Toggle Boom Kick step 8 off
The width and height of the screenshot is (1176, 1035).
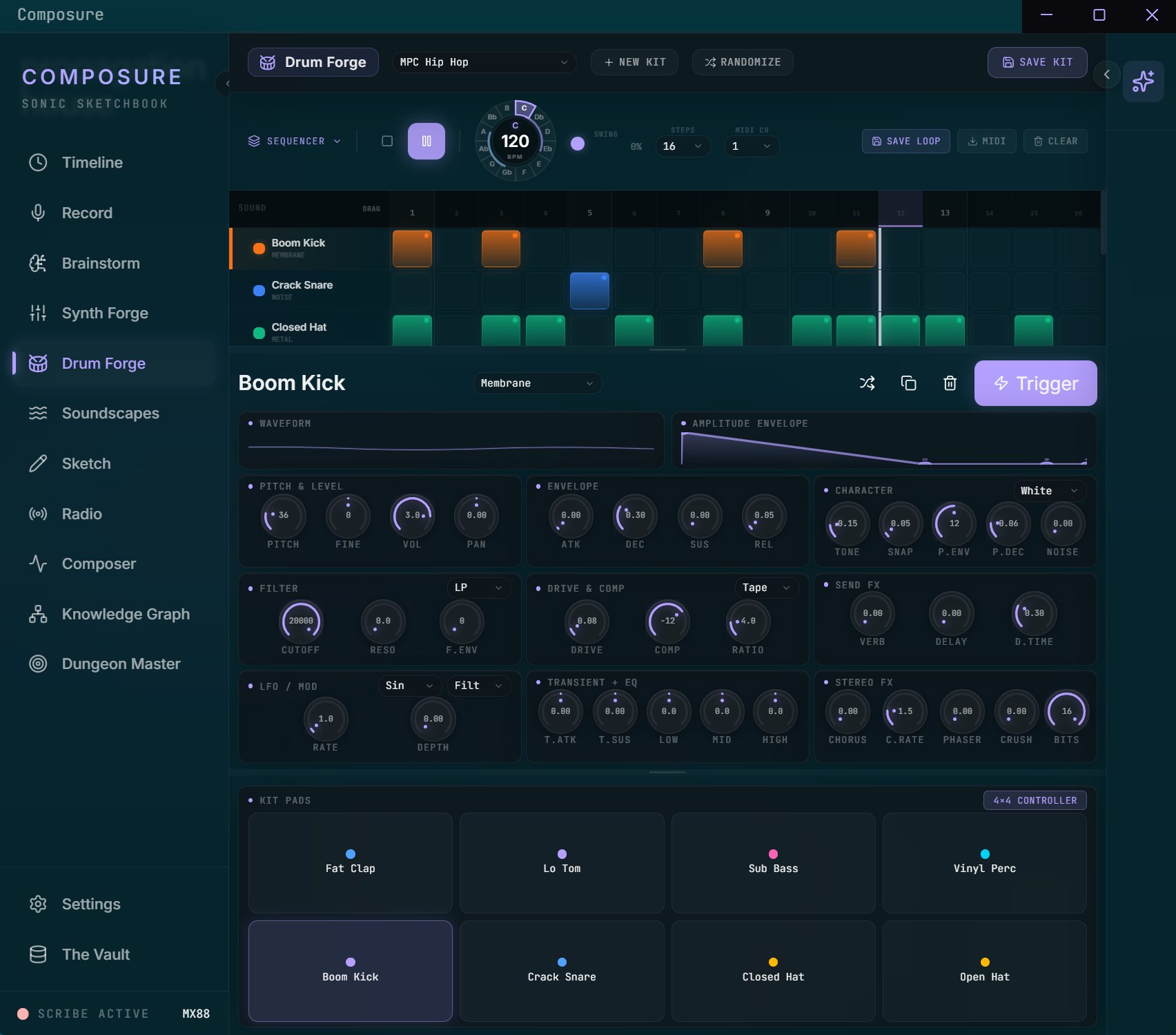click(x=723, y=249)
